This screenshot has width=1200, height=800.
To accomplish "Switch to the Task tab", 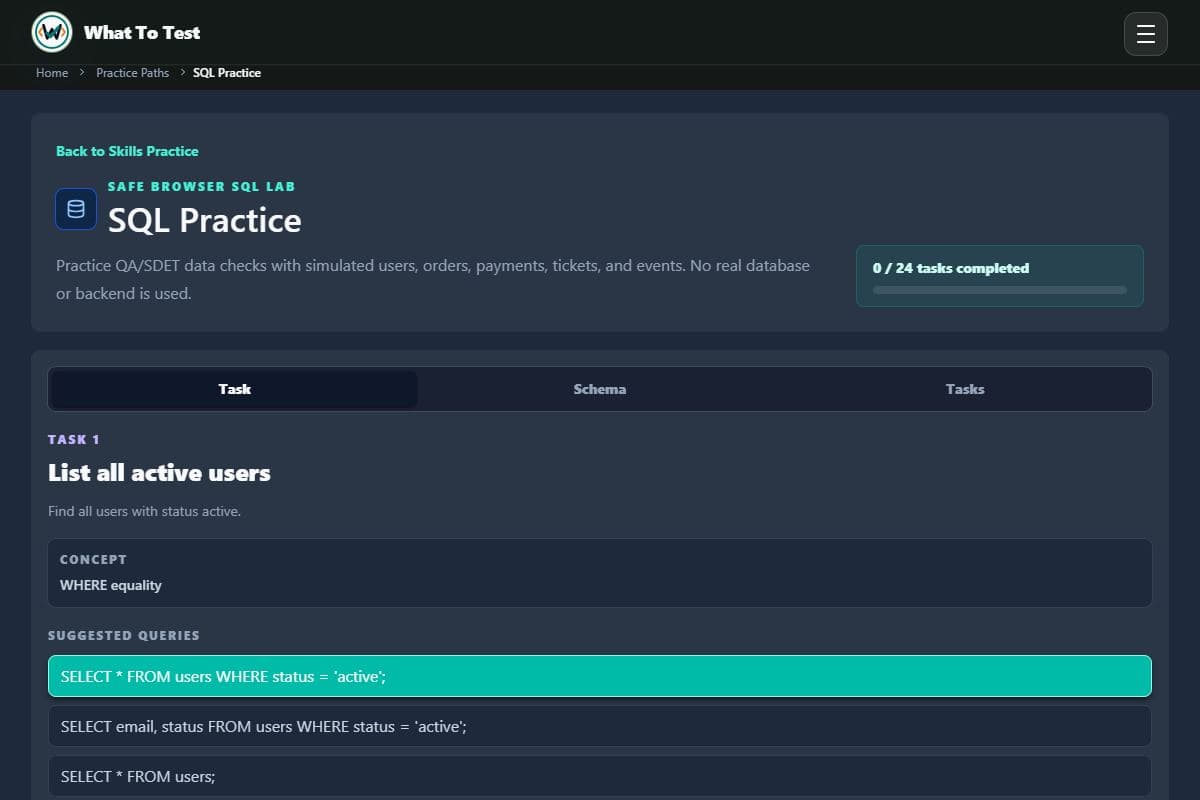I will point(235,389).
